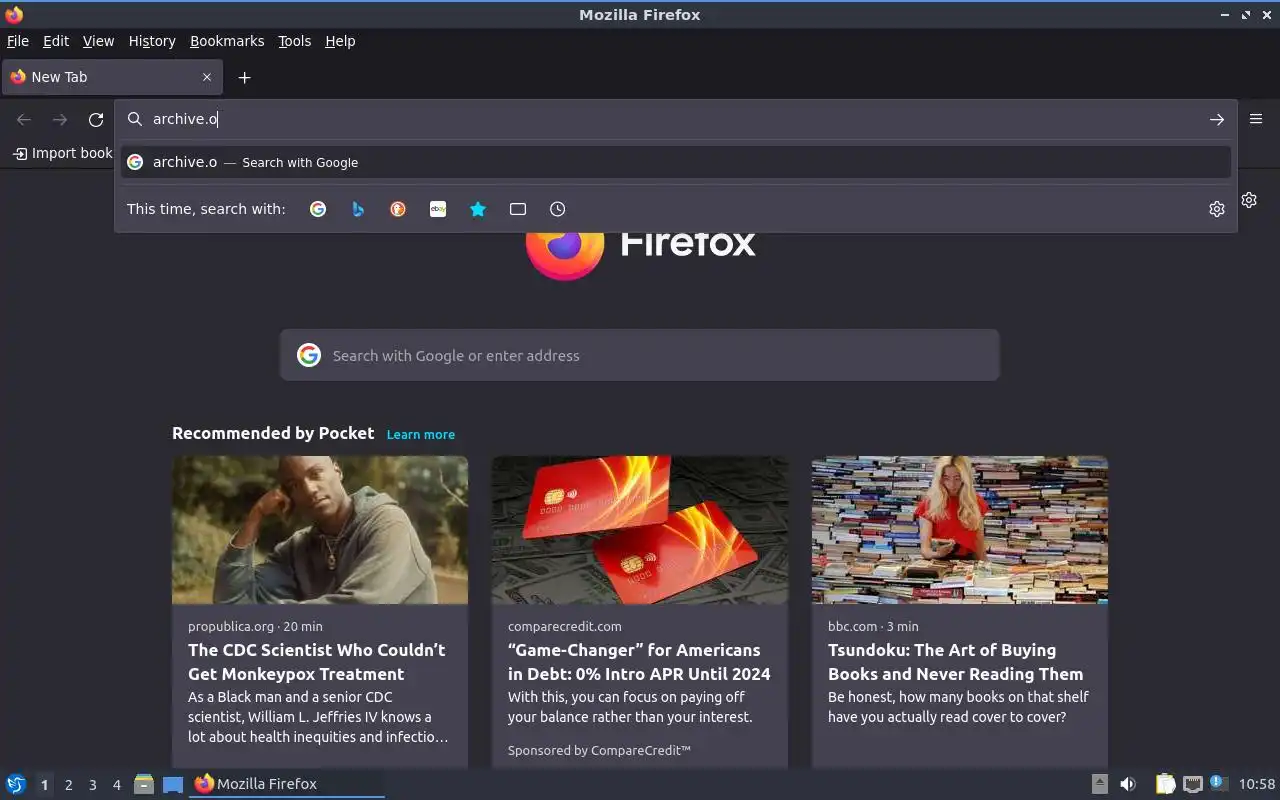This screenshot has width=1280, height=800.
Task: Open search settings gear in dropdown
Action: pos(1217,209)
